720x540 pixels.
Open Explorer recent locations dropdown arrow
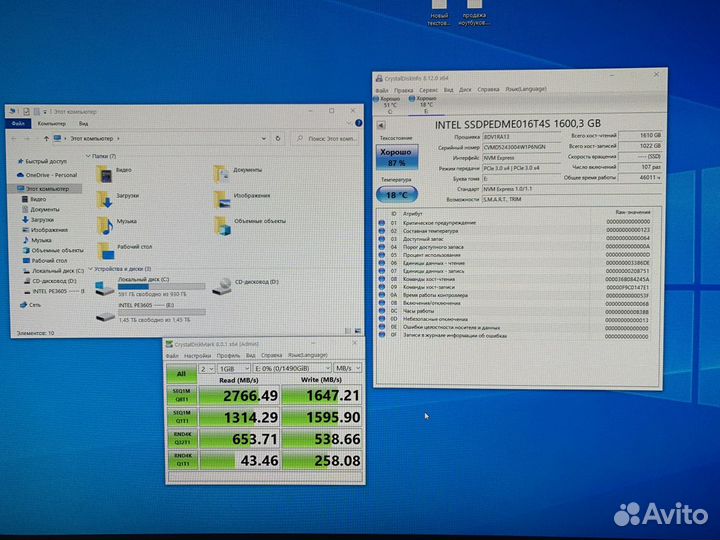(x=36, y=138)
